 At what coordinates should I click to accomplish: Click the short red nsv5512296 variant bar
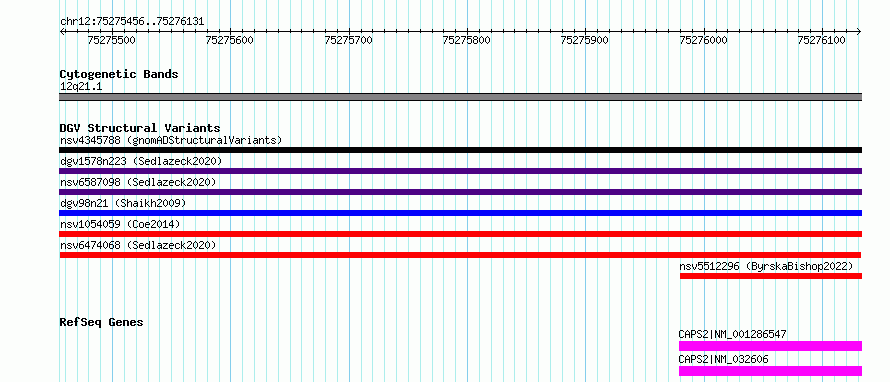(771, 276)
